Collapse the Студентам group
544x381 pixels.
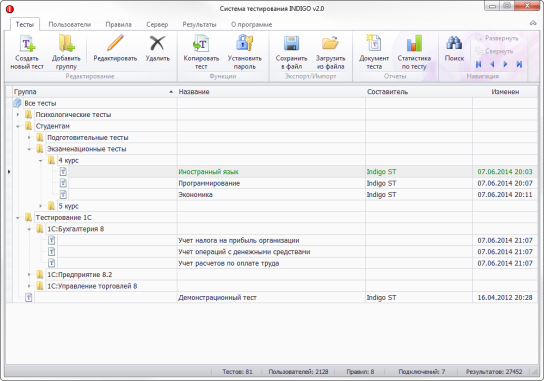[18, 126]
